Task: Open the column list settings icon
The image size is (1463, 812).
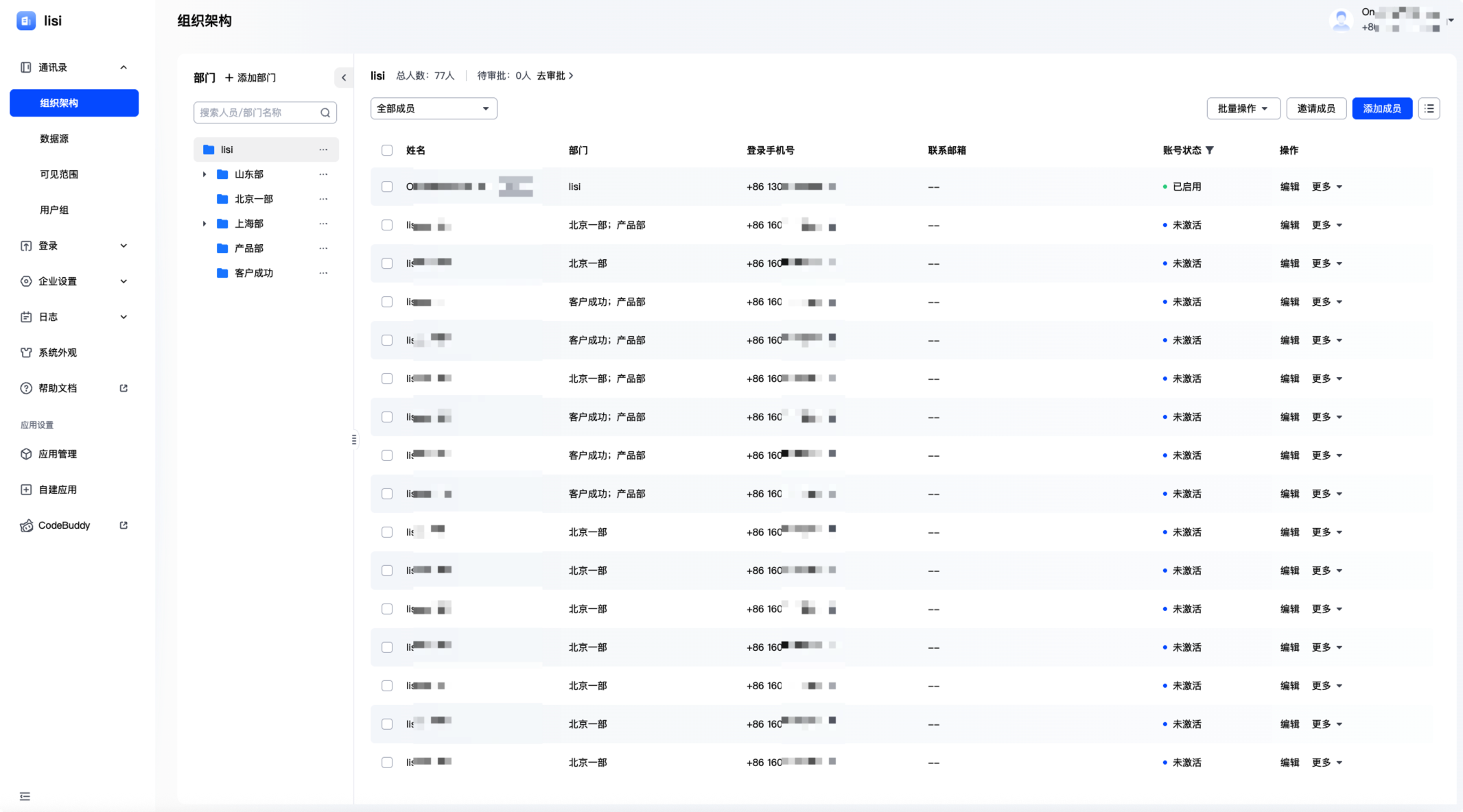Action: point(1429,108)
